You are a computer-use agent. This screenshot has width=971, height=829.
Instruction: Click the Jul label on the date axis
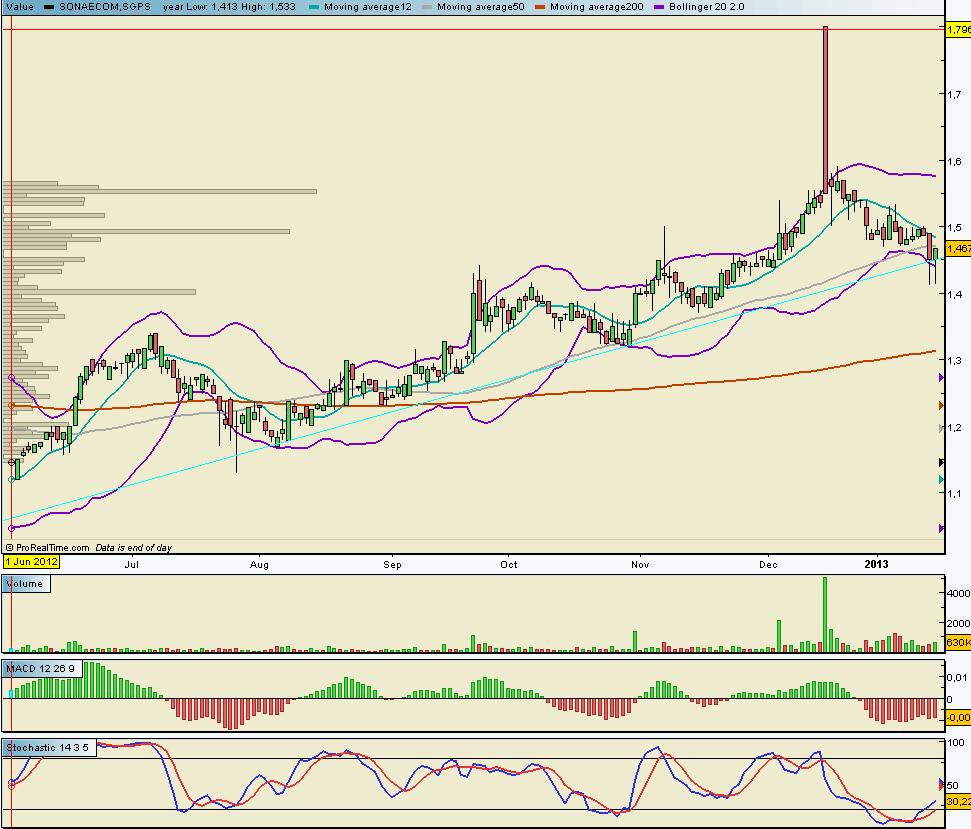pyautogui.click(x=131, y=565)
